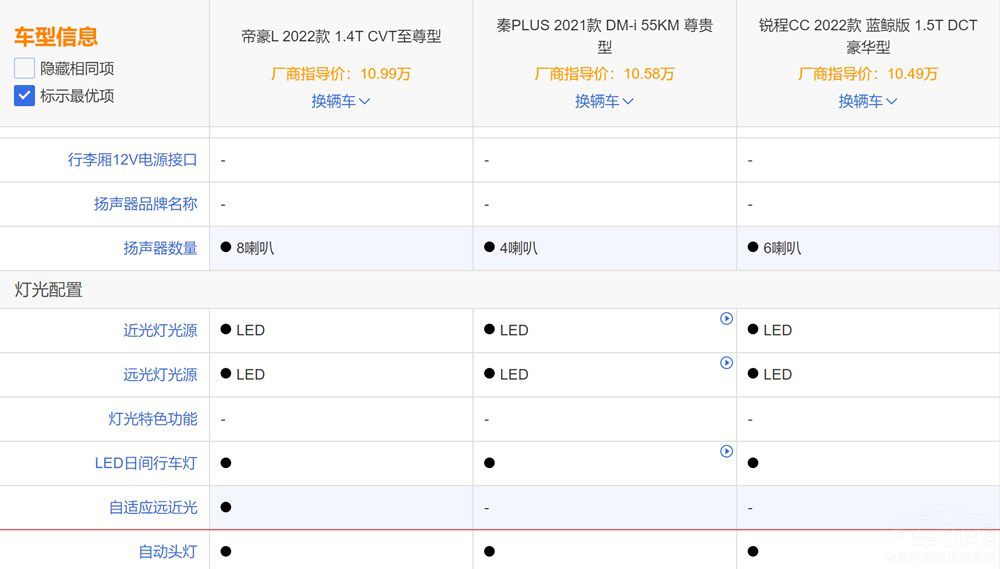
Task: Click the LED日间行车灯 parameter link
Action: tap(146, 463)
